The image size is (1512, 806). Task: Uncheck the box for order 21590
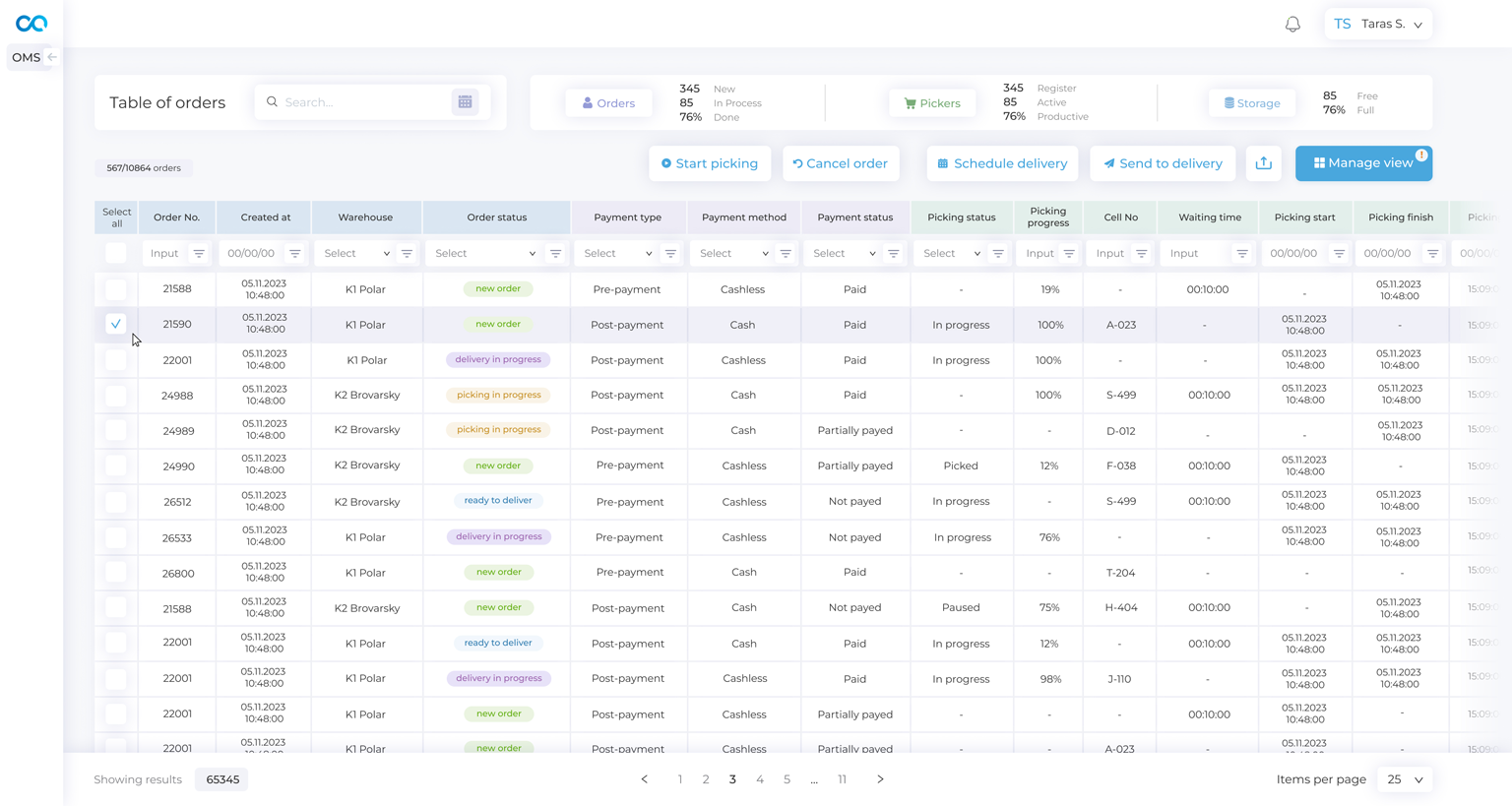click(x=116, y=324)
